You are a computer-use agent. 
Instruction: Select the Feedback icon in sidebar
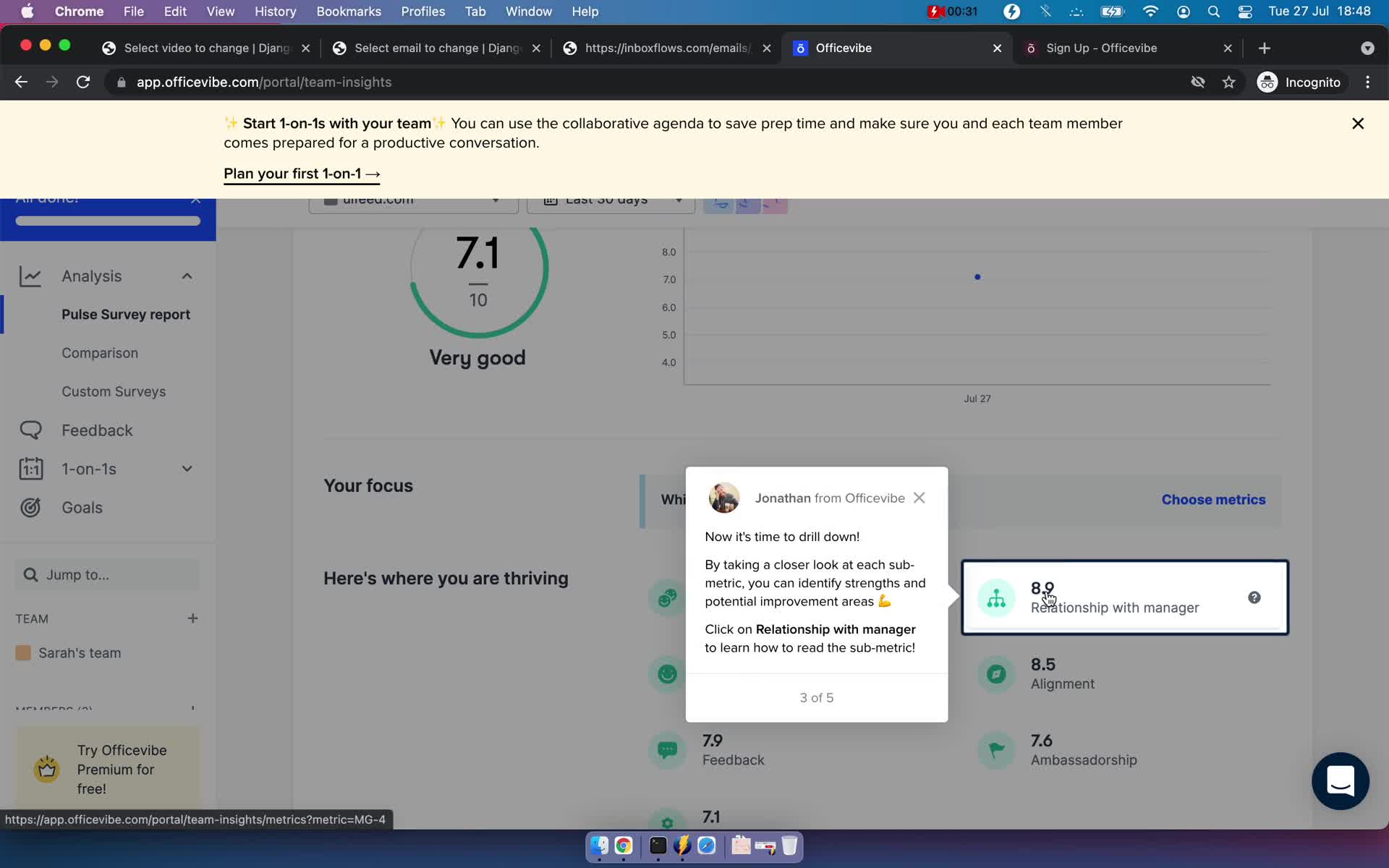(x=29, y=430)
